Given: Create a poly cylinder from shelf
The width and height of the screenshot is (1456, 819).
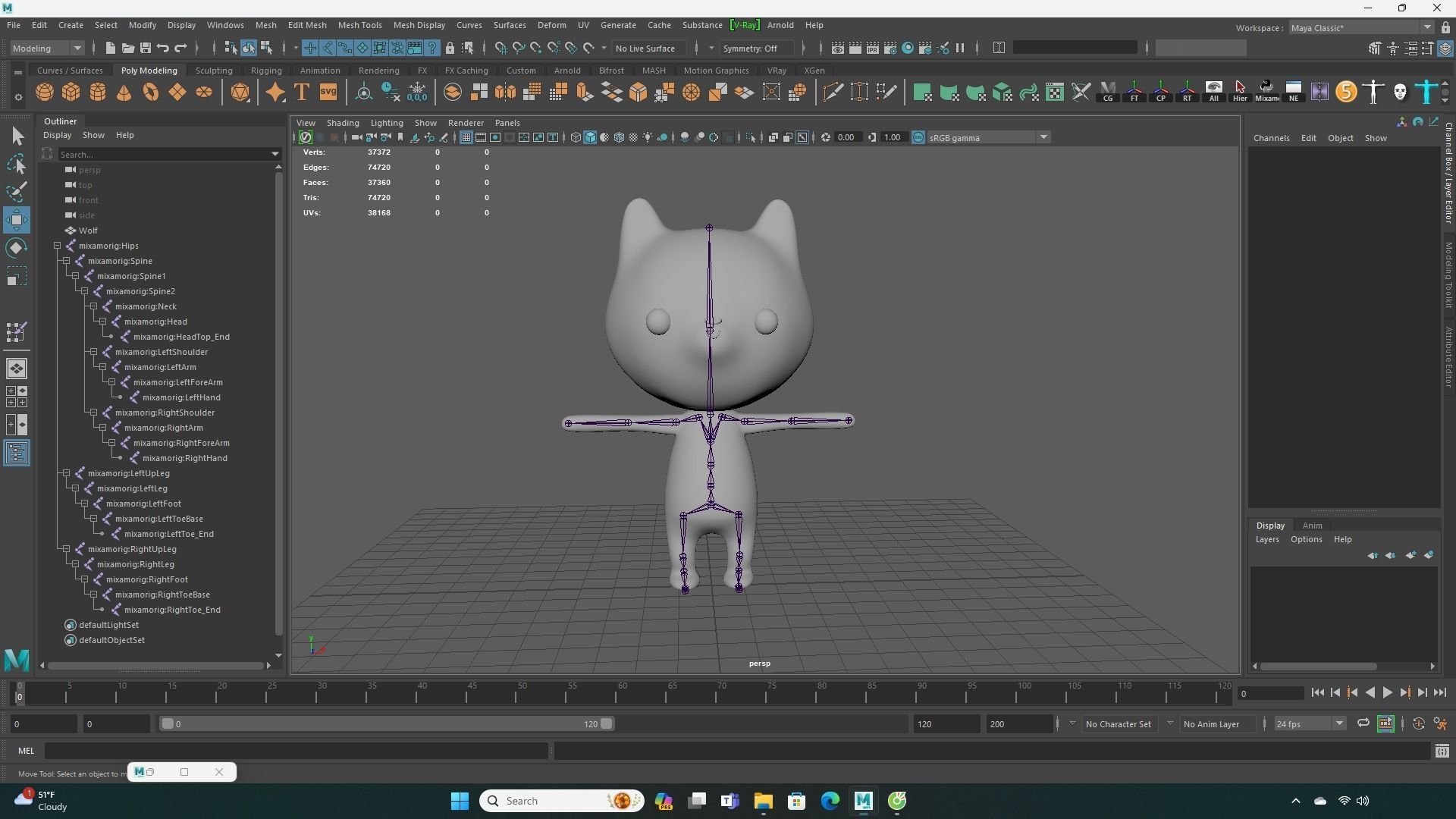Looking at the screenshot, I should coord(98,93).
